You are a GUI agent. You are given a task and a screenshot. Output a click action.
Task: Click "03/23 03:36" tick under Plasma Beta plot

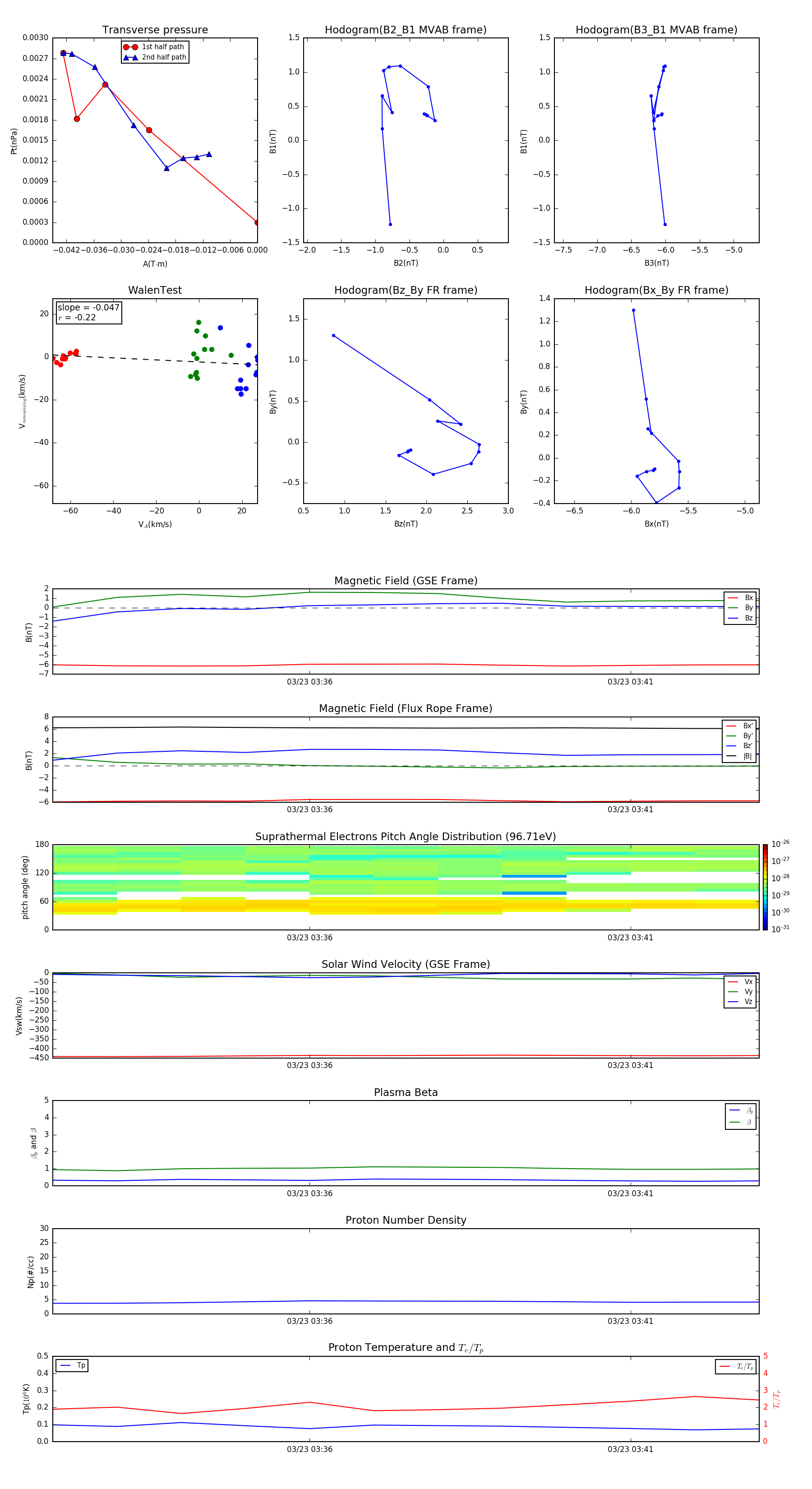[310, 1193]
